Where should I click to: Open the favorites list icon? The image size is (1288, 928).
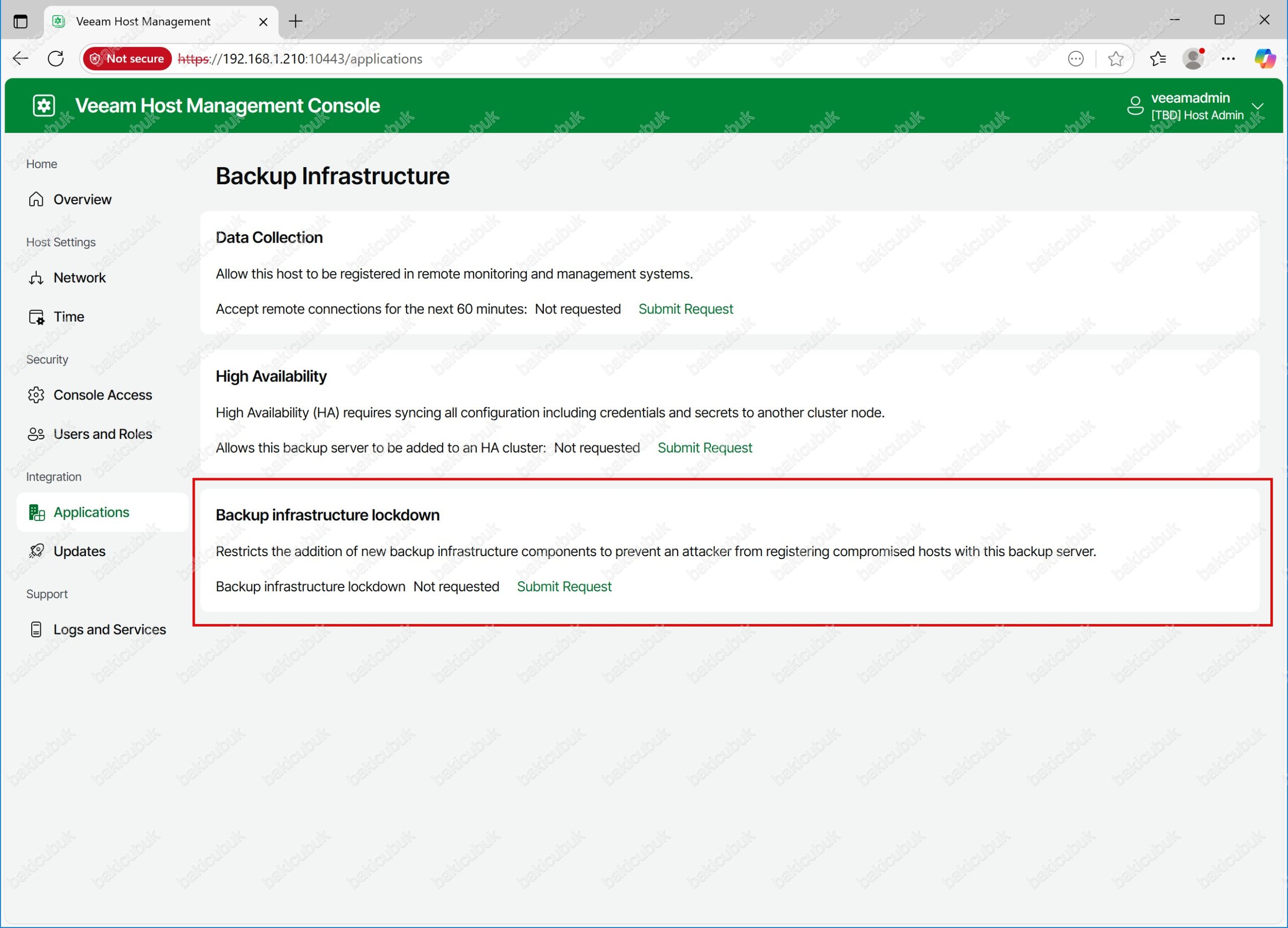pos(1158,58)
